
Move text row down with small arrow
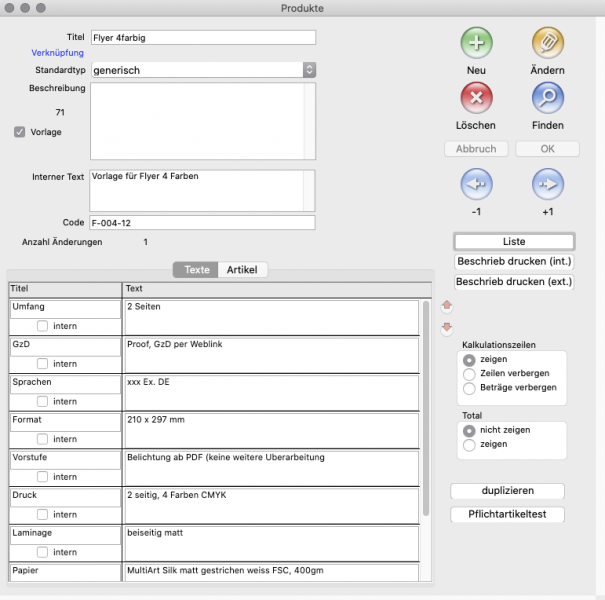point(446,327)
